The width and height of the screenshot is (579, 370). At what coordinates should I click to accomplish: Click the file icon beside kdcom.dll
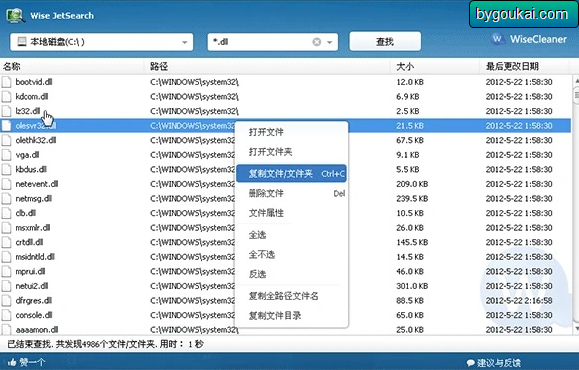[6, 97]
